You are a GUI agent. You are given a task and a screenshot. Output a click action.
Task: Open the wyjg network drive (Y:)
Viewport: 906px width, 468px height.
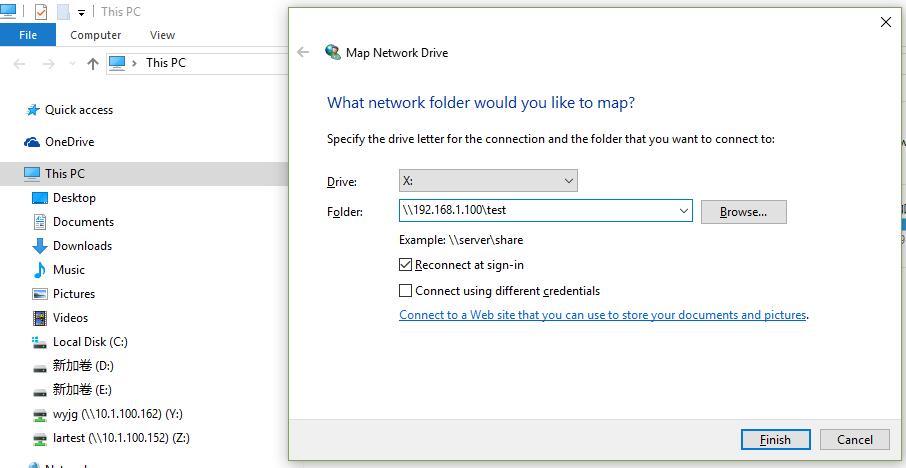pyautogui.click(x=40, y=414)
